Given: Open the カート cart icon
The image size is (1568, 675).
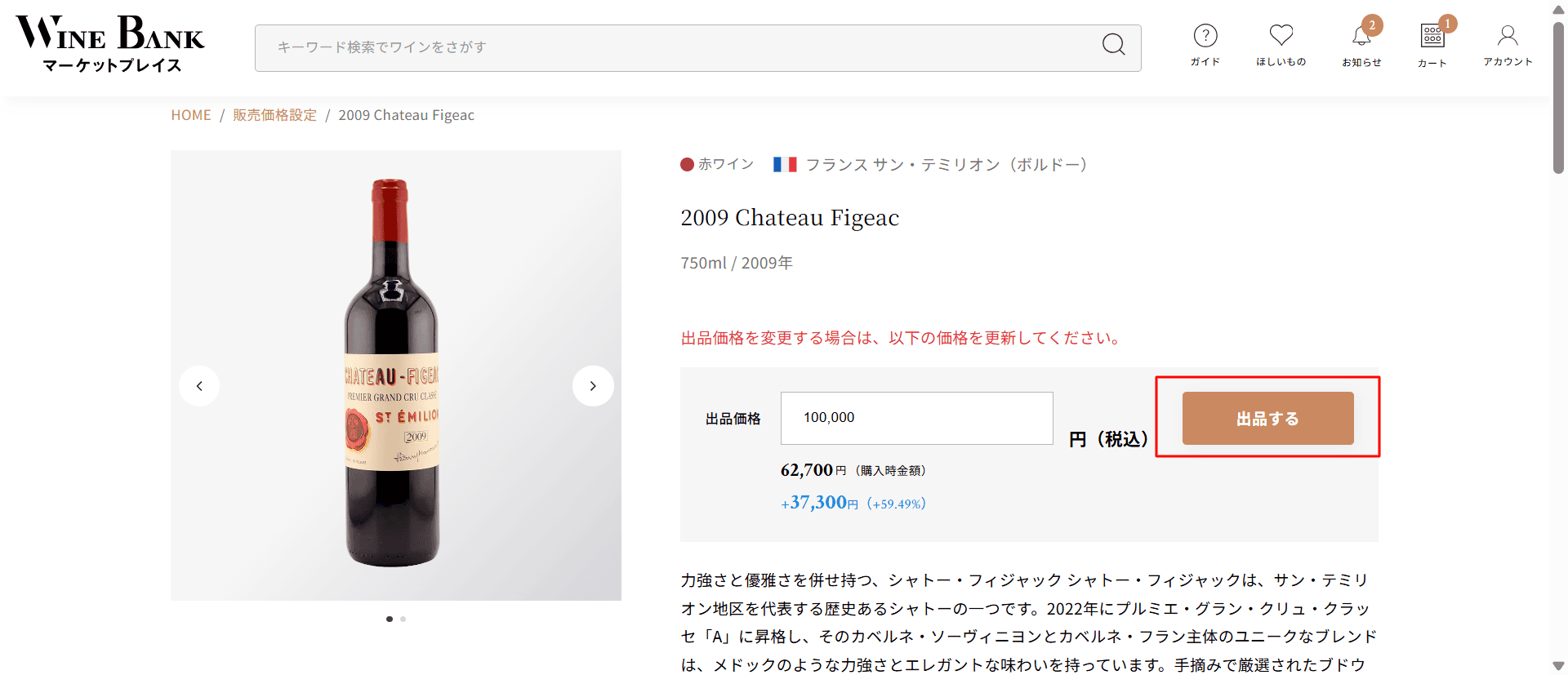Looking at the screenshot, I should (1432, 46).
